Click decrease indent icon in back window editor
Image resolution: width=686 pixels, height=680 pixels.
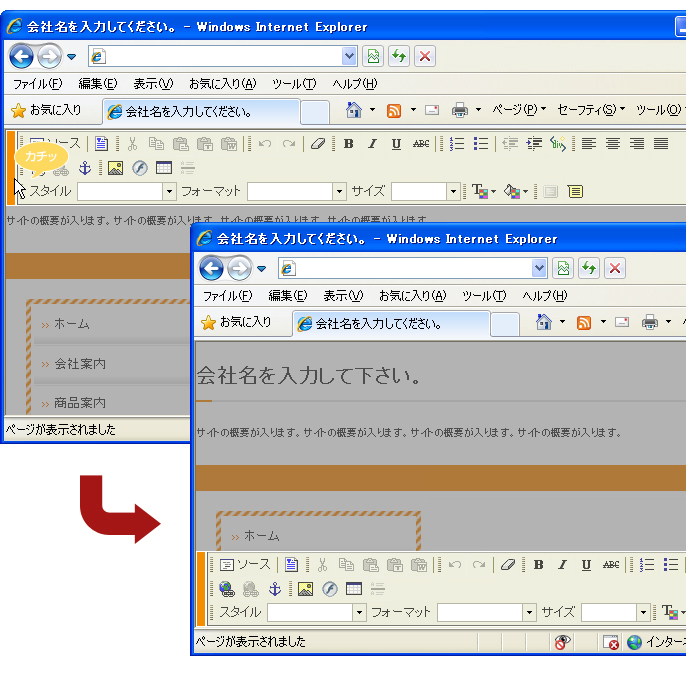coord(510,144)
